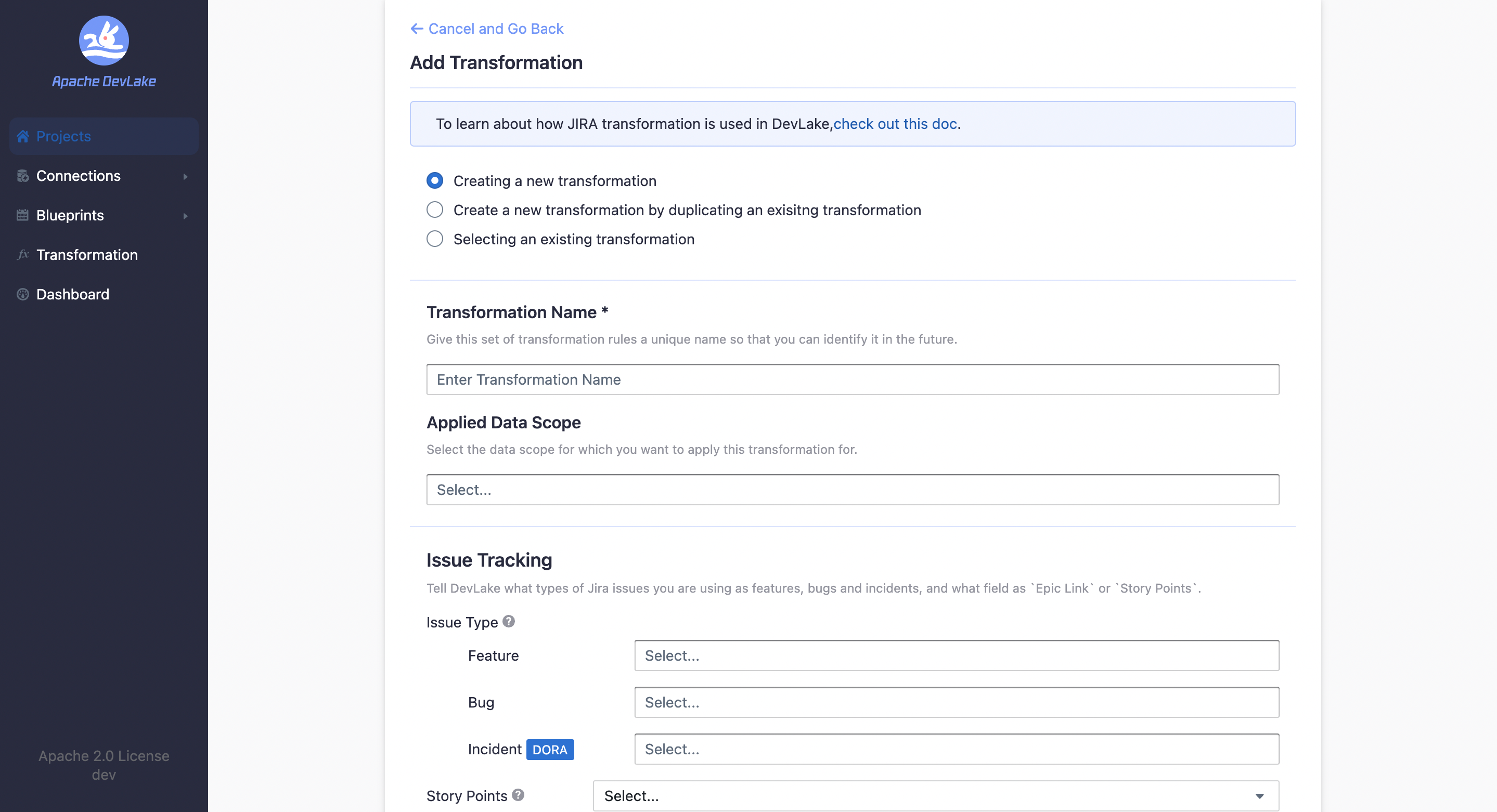Expand the Connections submenu arrow
The image size is (1497, 812).
point(185,176)
